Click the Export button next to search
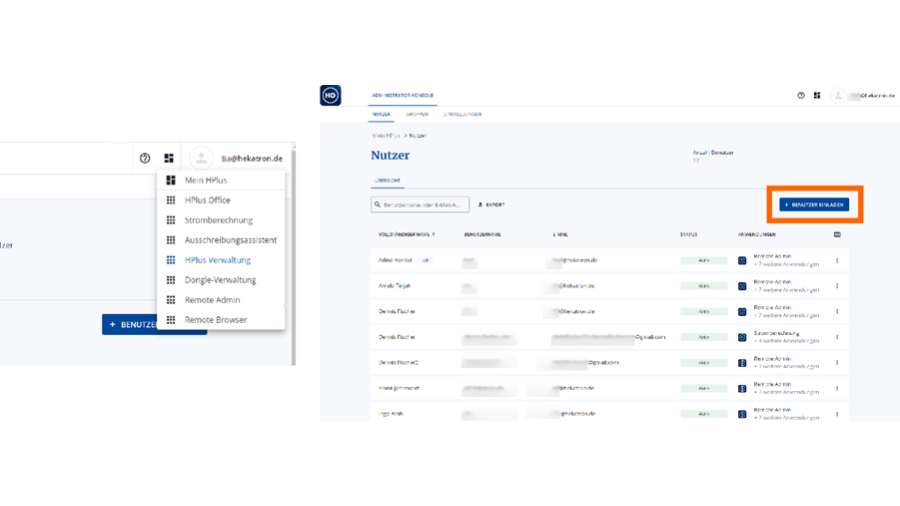 tap(491, 205)
